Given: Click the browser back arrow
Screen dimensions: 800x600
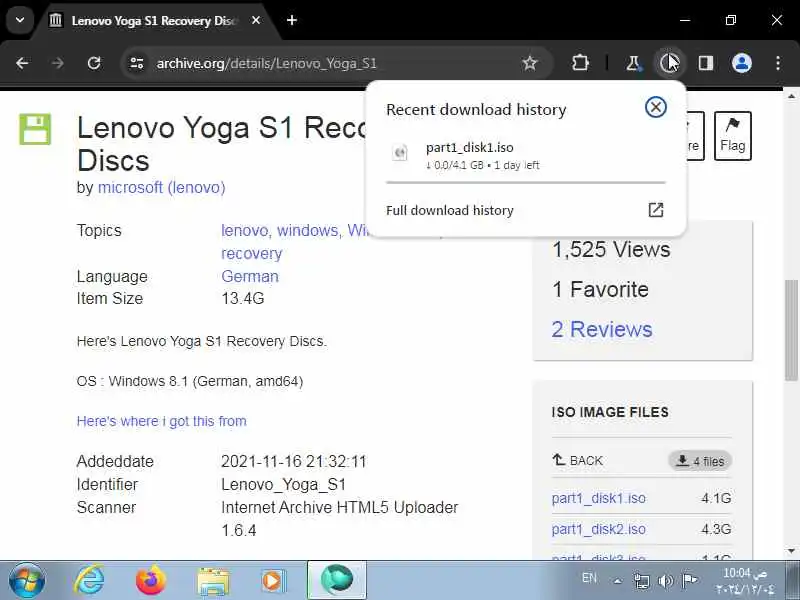Looking at the screenshot, I should pyautogui.click(x=22, y=63).
